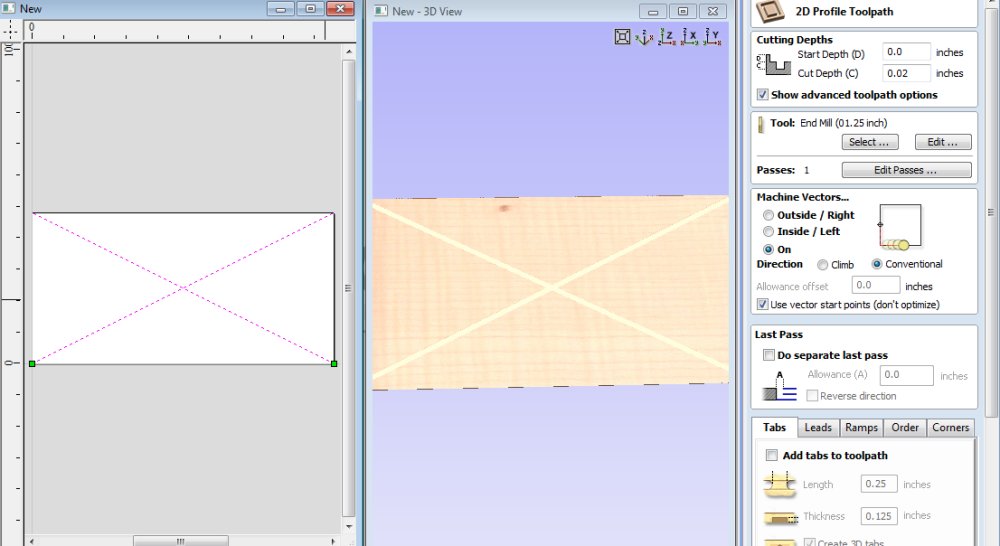Switch to the Ramps tab
1000x546 pixels.
point(860,427)
